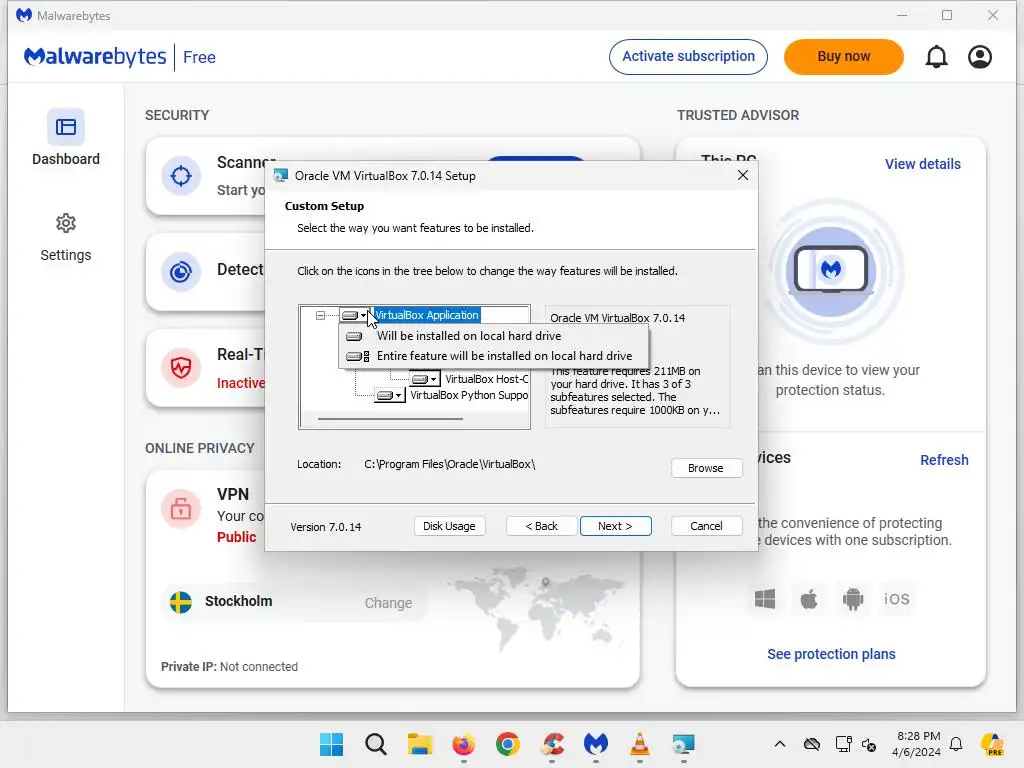Image resolution: width=1024 pixels, height=768 pixels.
Task: Open See protection plans link
Action: [831, 654]
